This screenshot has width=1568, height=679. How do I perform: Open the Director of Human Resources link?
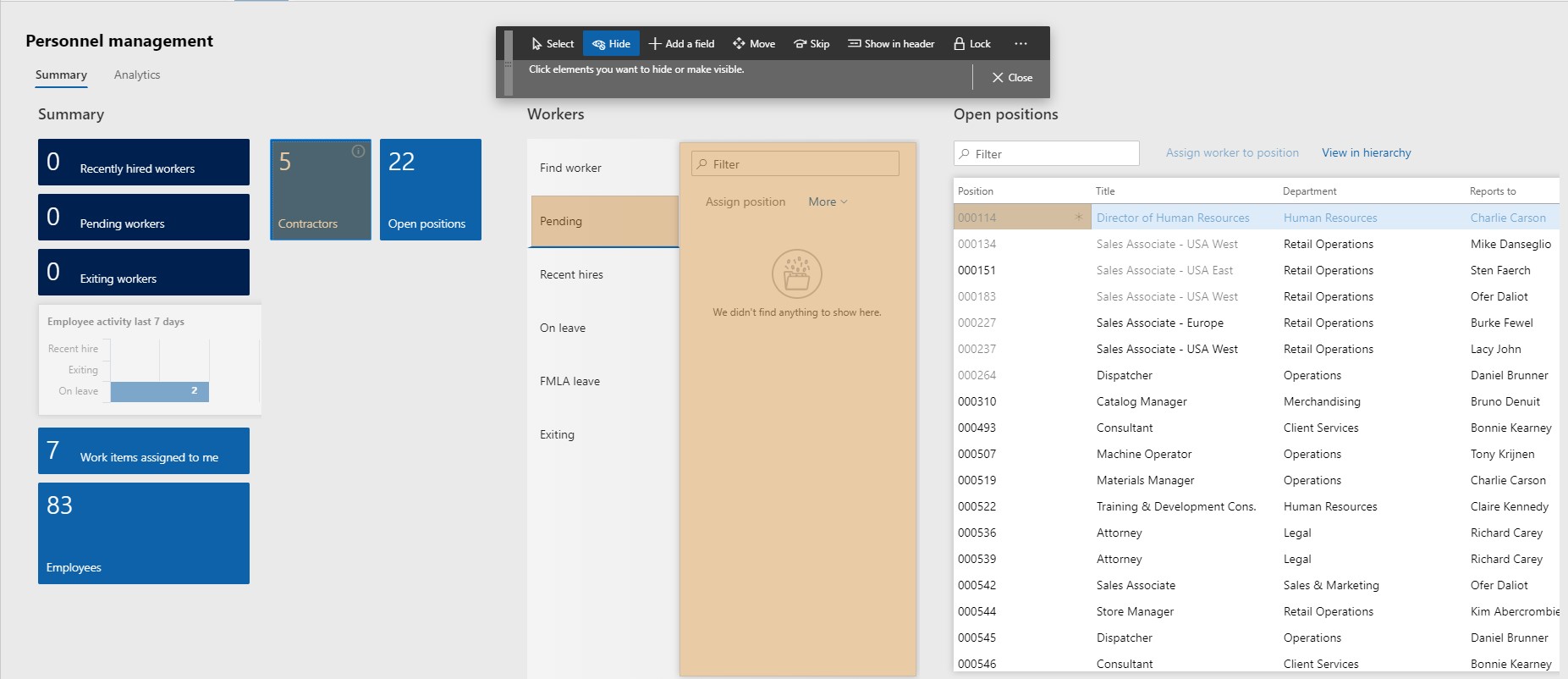click(x=1173, y=218)
